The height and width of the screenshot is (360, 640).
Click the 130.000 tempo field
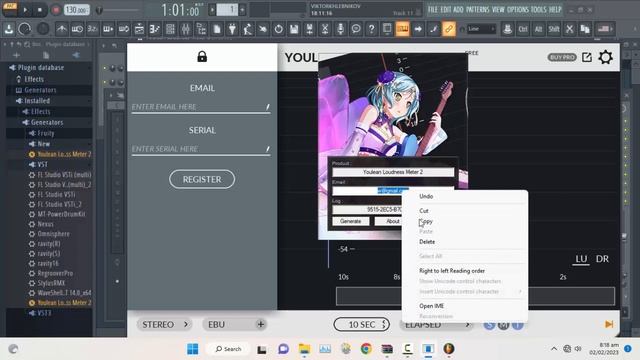(76, 9)
